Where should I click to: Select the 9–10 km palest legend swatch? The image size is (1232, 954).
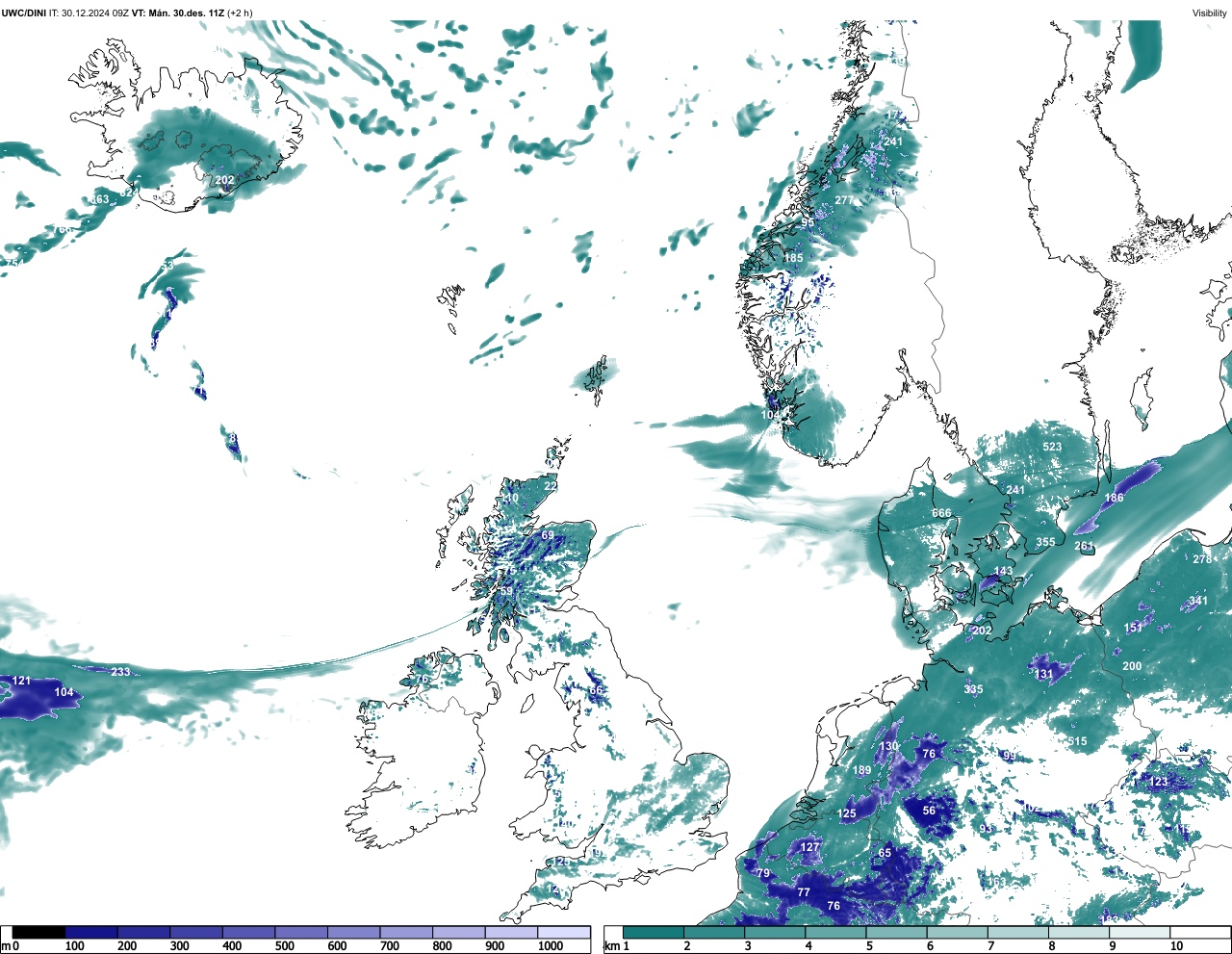pos(1140,932)
